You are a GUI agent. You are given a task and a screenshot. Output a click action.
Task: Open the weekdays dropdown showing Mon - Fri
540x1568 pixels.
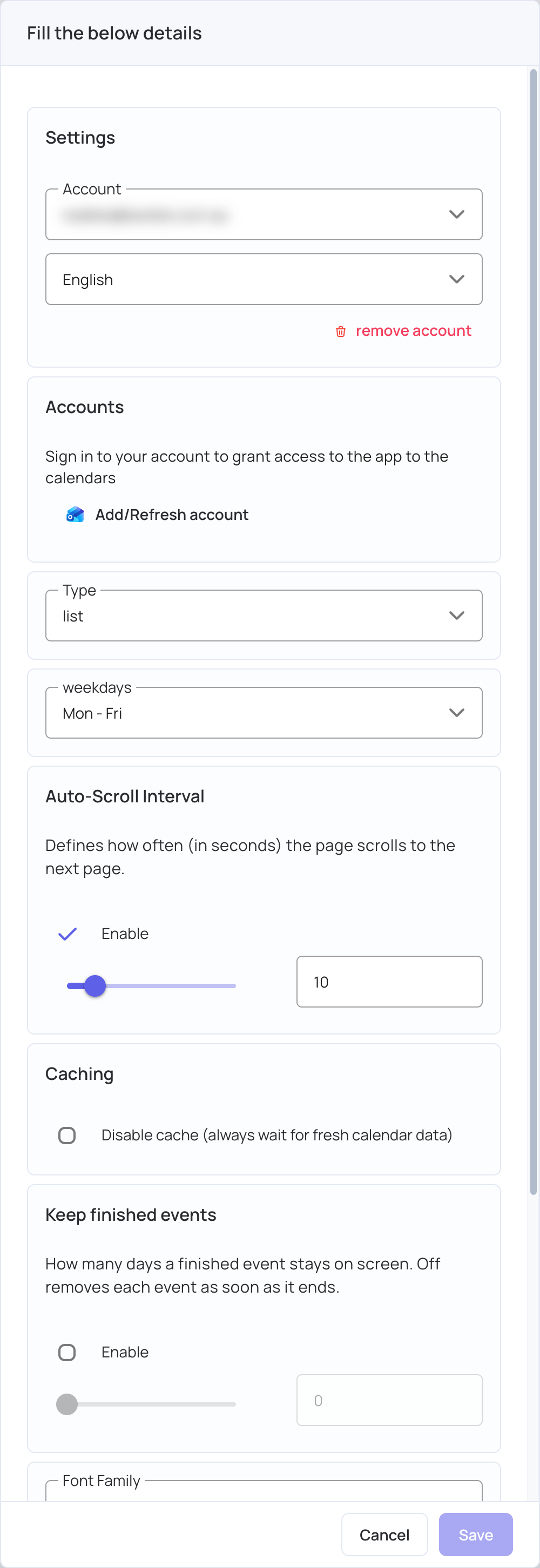point(264,713)
